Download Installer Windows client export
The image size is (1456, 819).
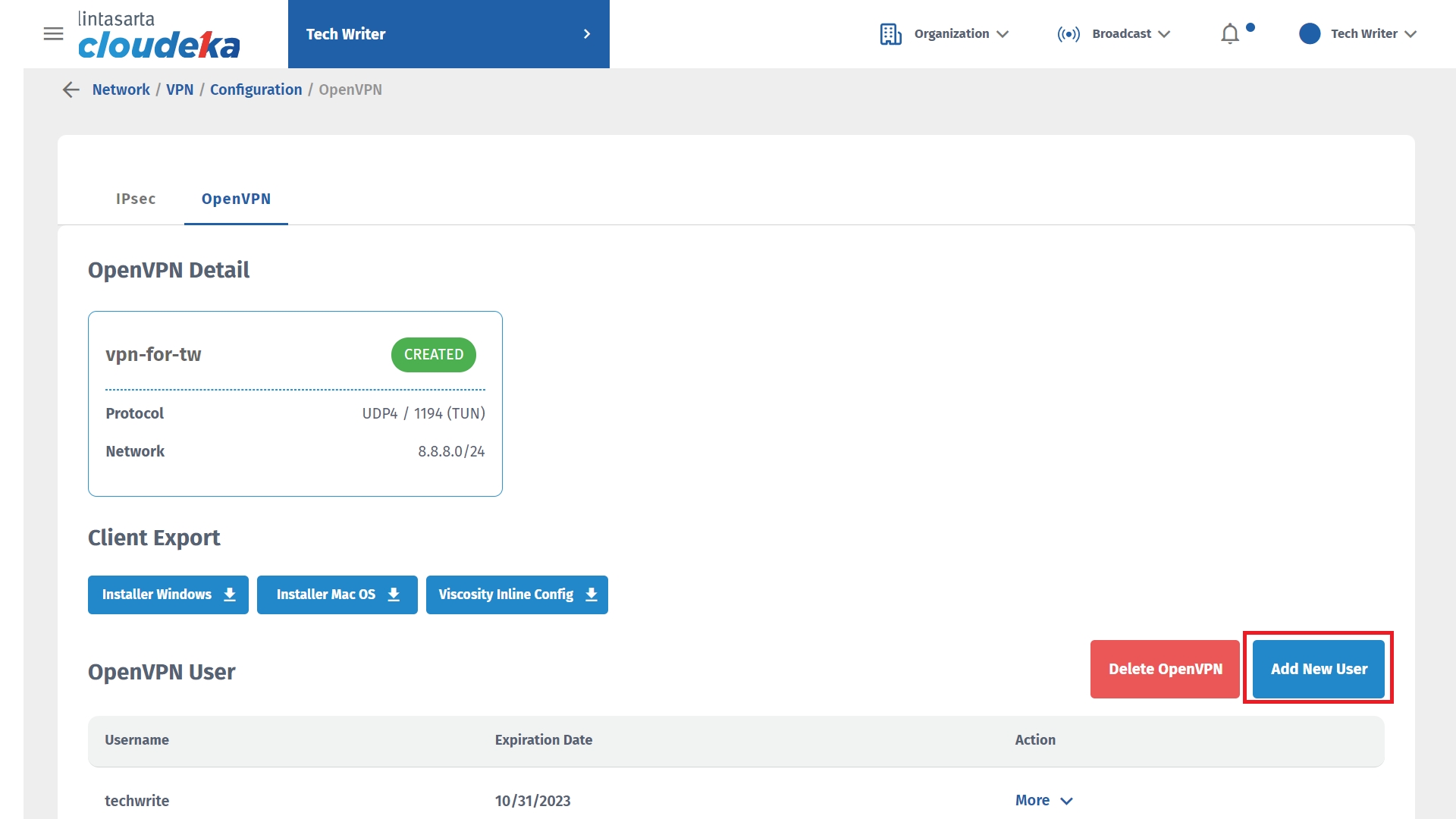(x=168, y=595)
